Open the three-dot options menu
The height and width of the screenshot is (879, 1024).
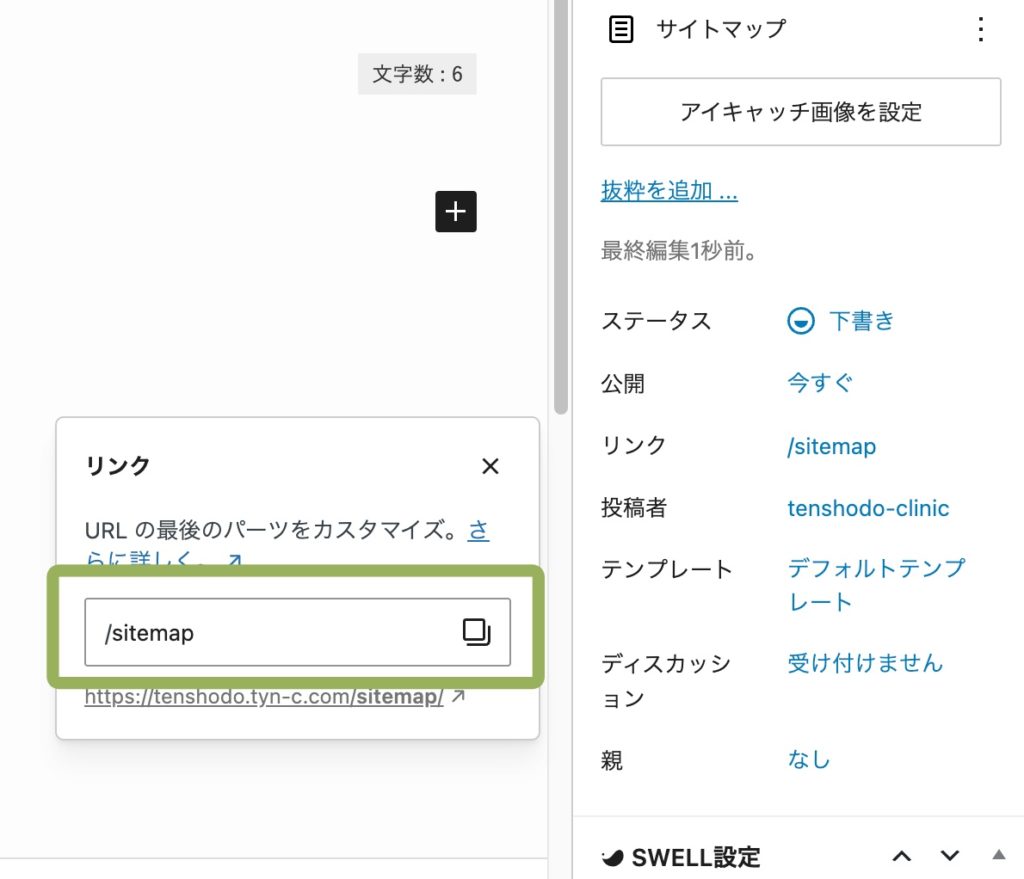pos(980,30)
